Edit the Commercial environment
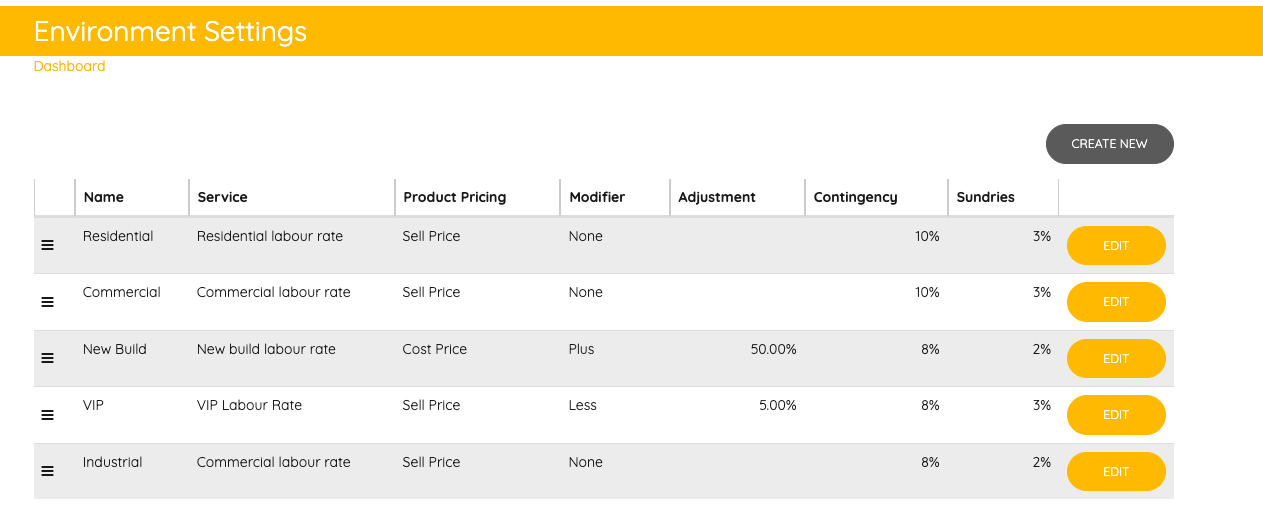The image size is (1263, 522). (x=1115, y=302)
